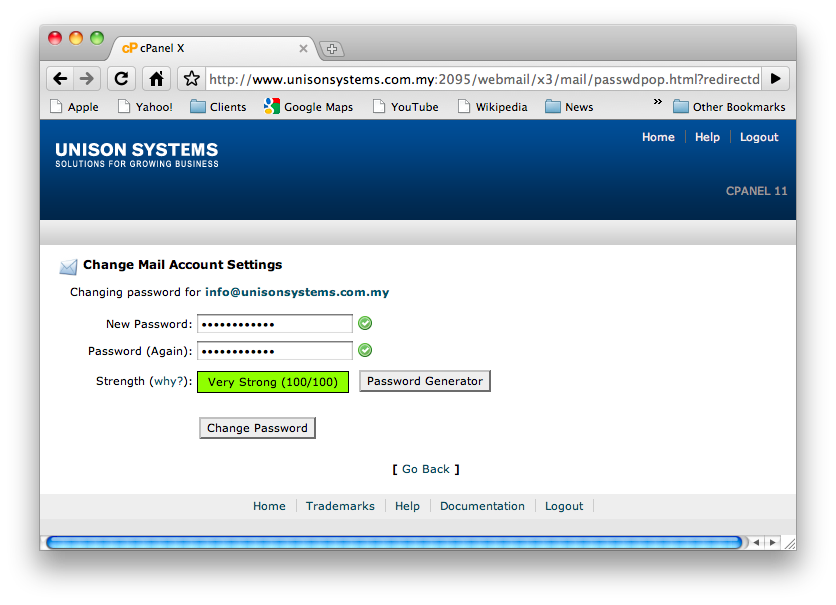Open the browser home page
Screen dimensions: 836x605
(x=156, y=77)
